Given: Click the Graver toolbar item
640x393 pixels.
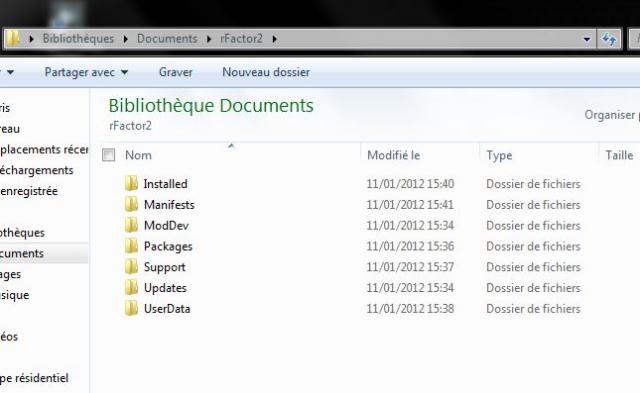Looking at the screenshot, I should (x=176, y=72).
